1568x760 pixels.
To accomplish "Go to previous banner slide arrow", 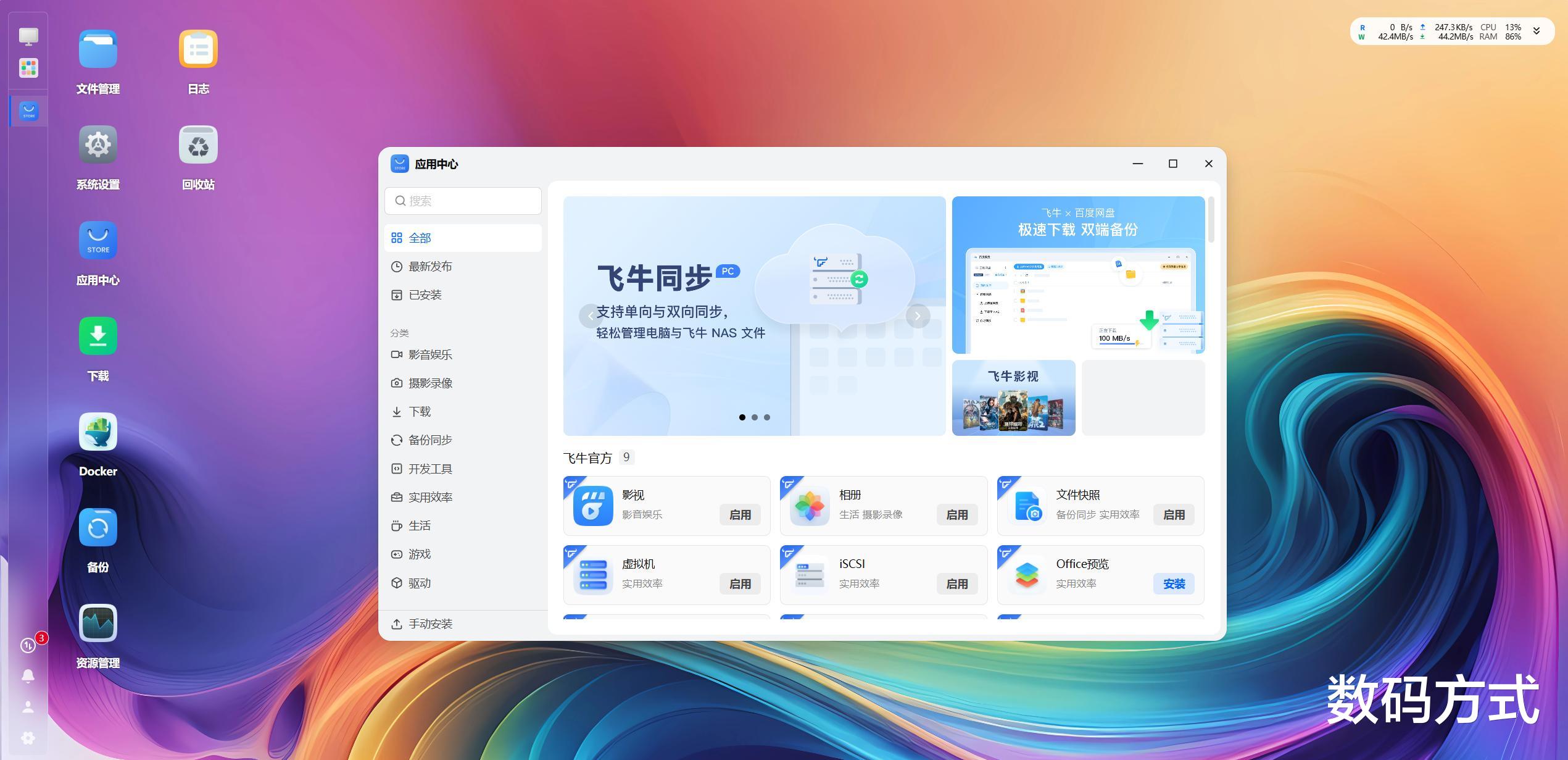I will [591, 316].
